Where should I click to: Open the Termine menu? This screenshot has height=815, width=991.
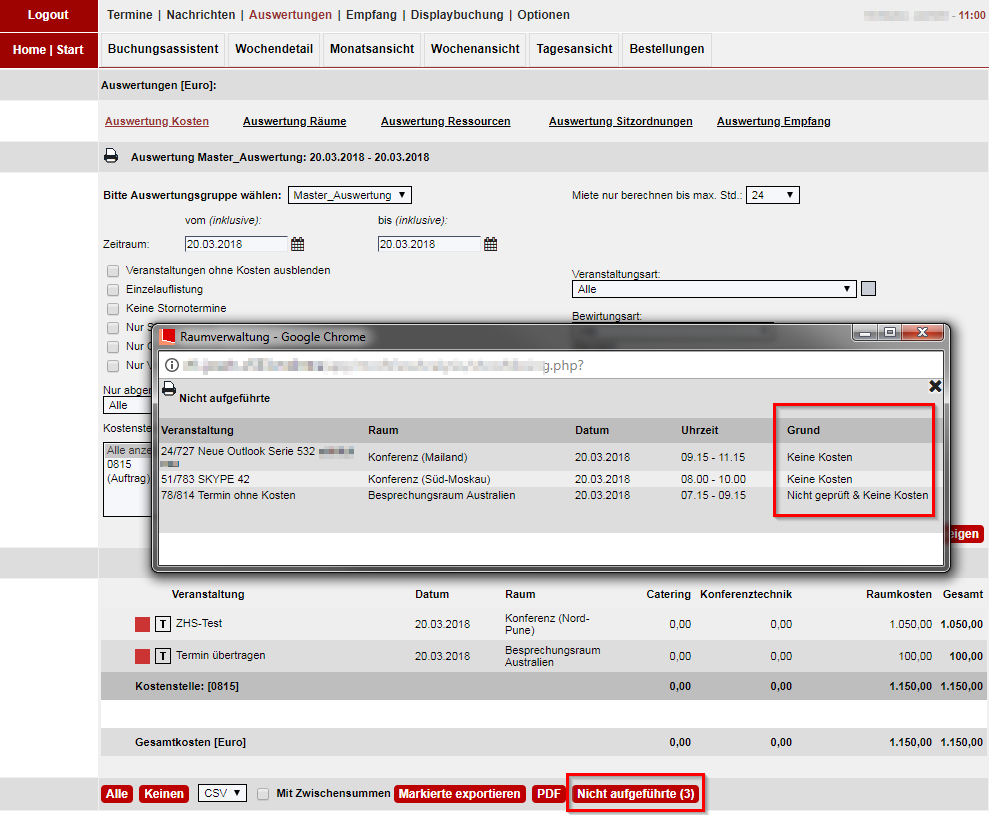point(130,15)
